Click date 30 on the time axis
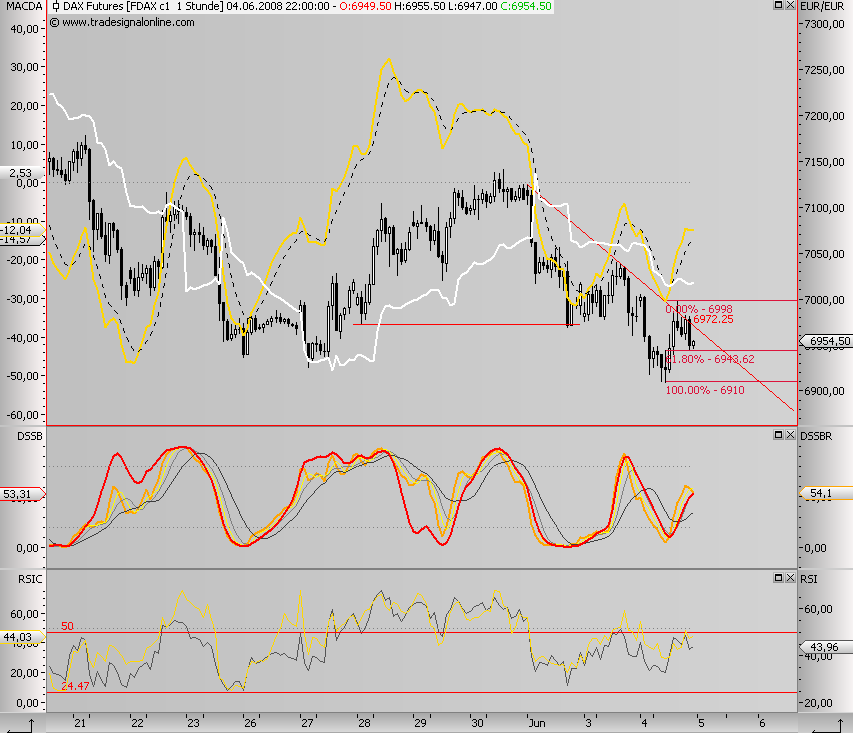This screenshot has height=733, width=853. pos(477,723)
